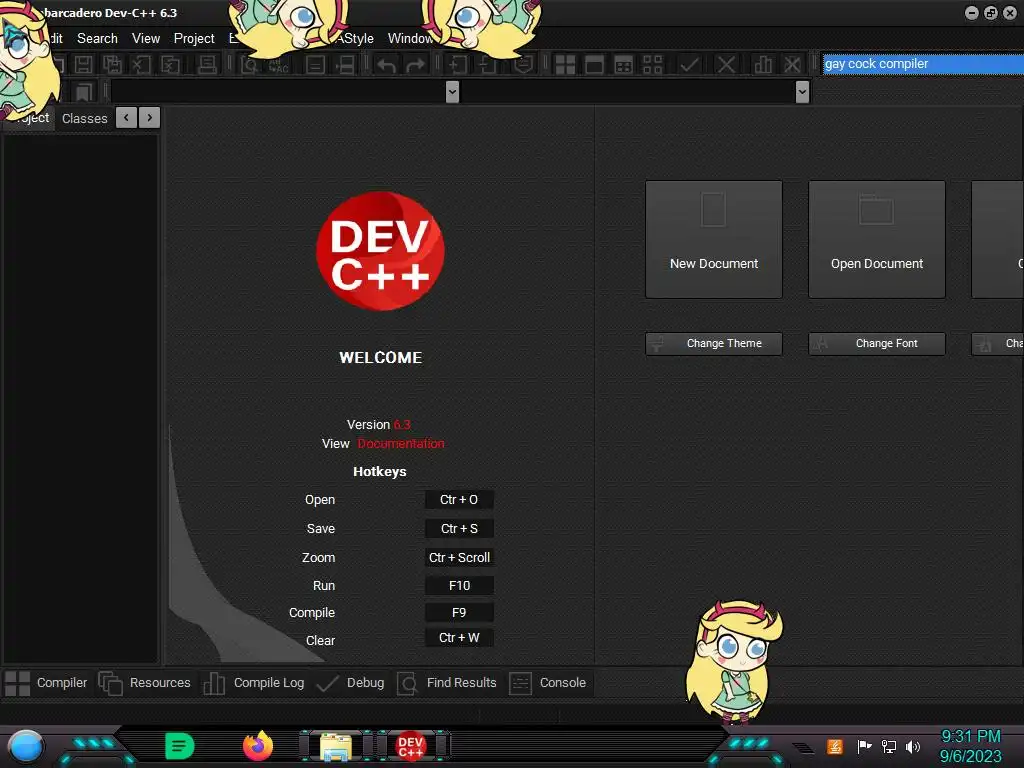Click the New Document tile
The image size is (1024, 768).
(714, 240)
